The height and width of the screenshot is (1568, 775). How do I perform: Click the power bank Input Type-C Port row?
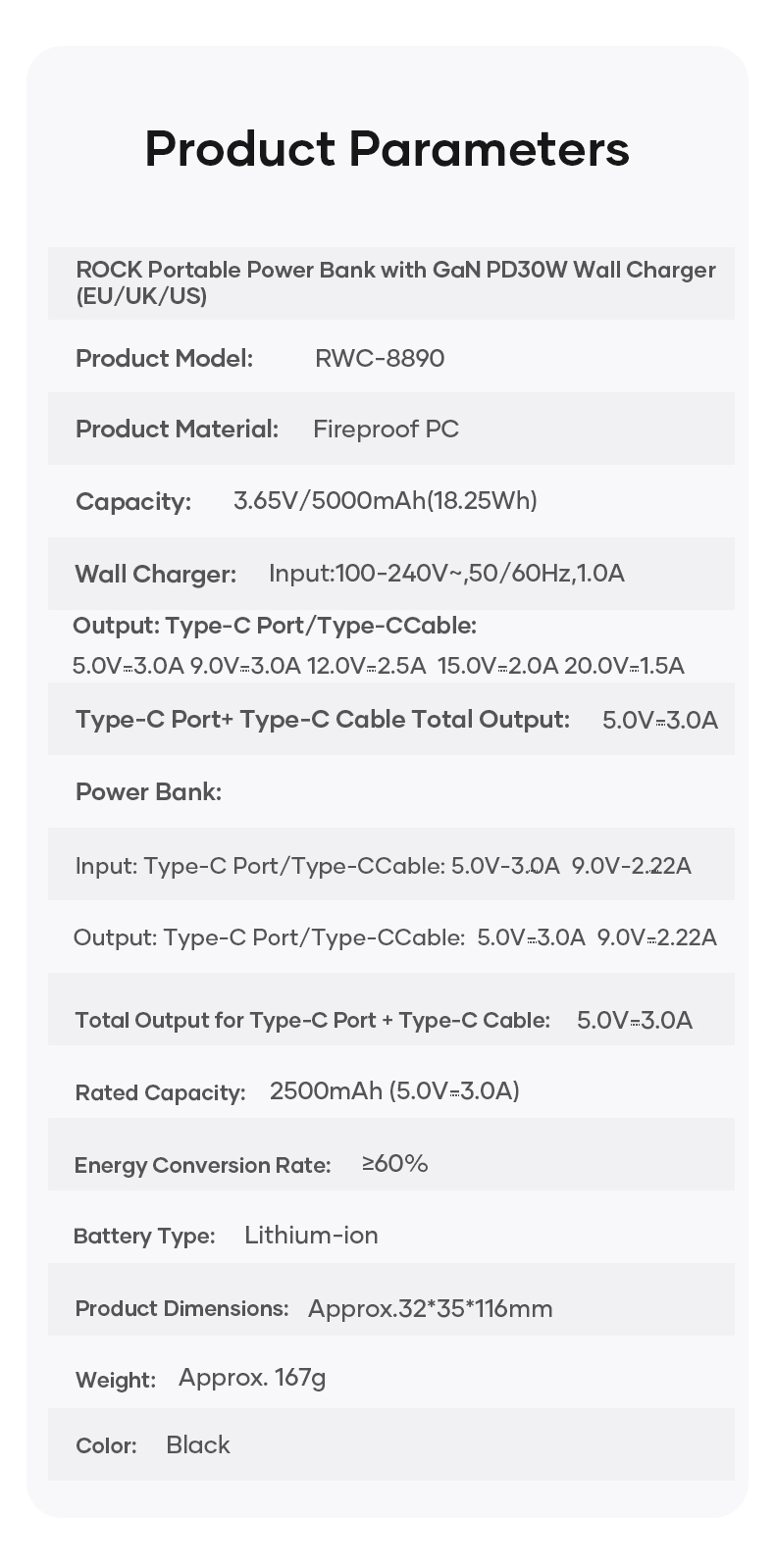[383, 866]
